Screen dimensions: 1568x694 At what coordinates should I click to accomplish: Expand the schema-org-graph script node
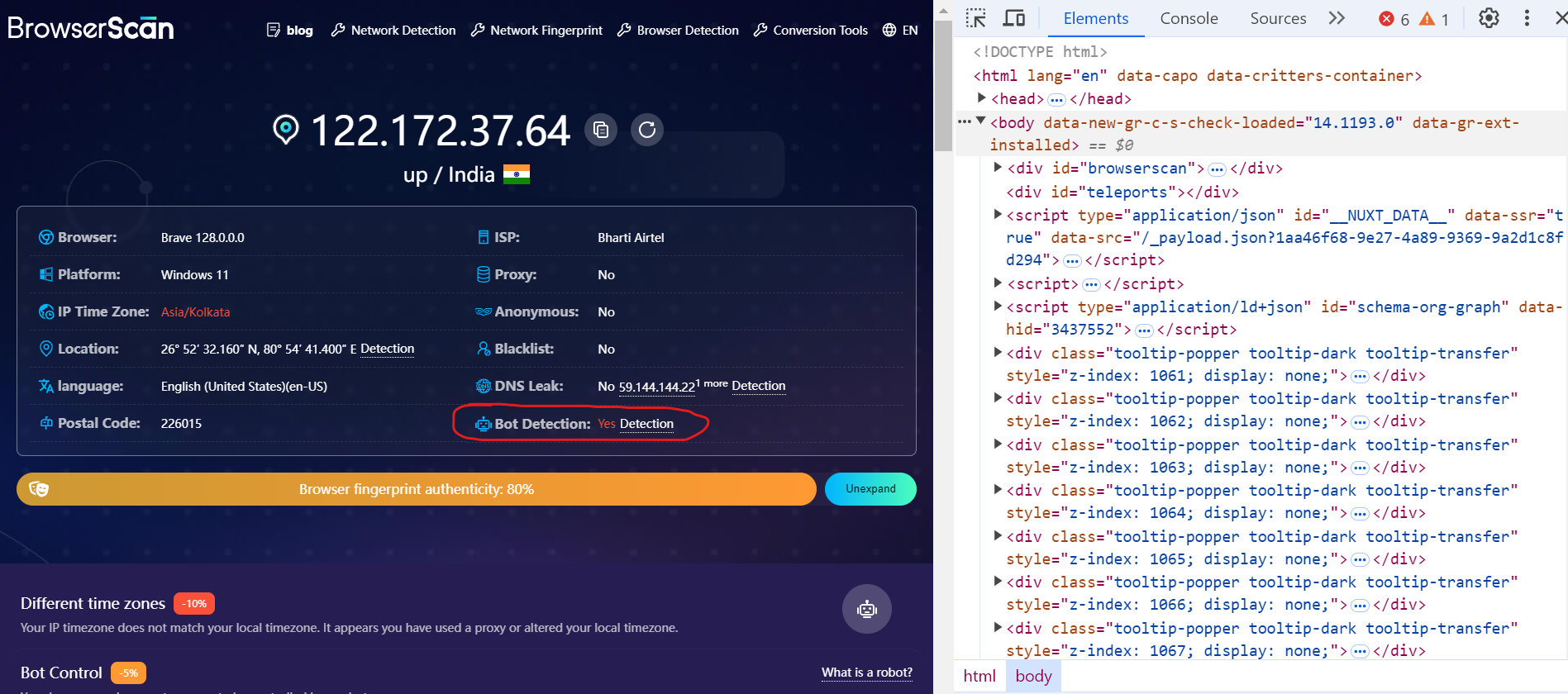tap(998, 306)
